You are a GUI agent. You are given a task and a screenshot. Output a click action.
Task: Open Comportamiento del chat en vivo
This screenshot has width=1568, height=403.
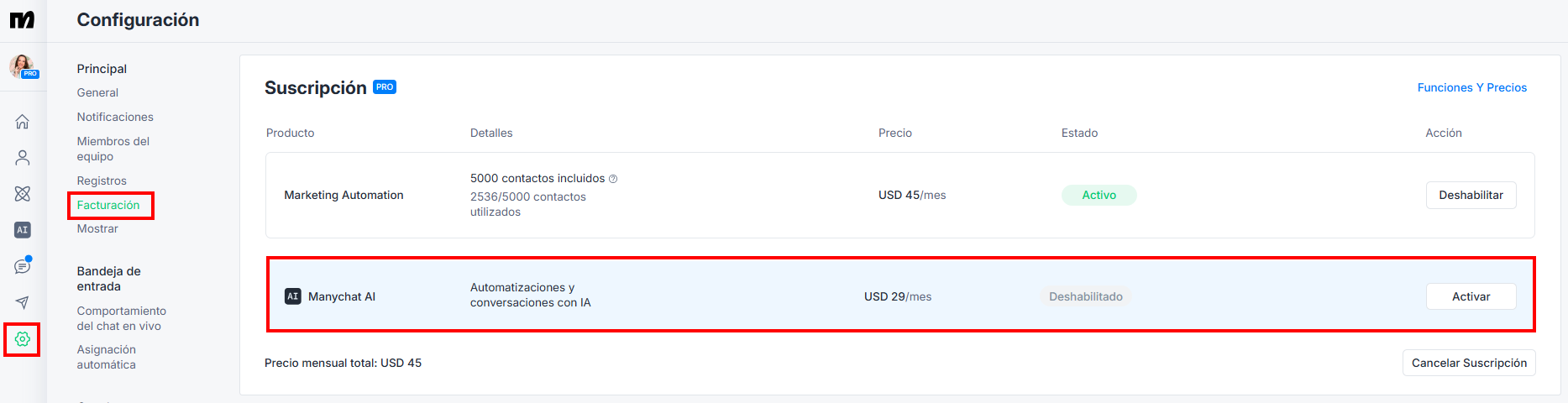tap(122, 318)
